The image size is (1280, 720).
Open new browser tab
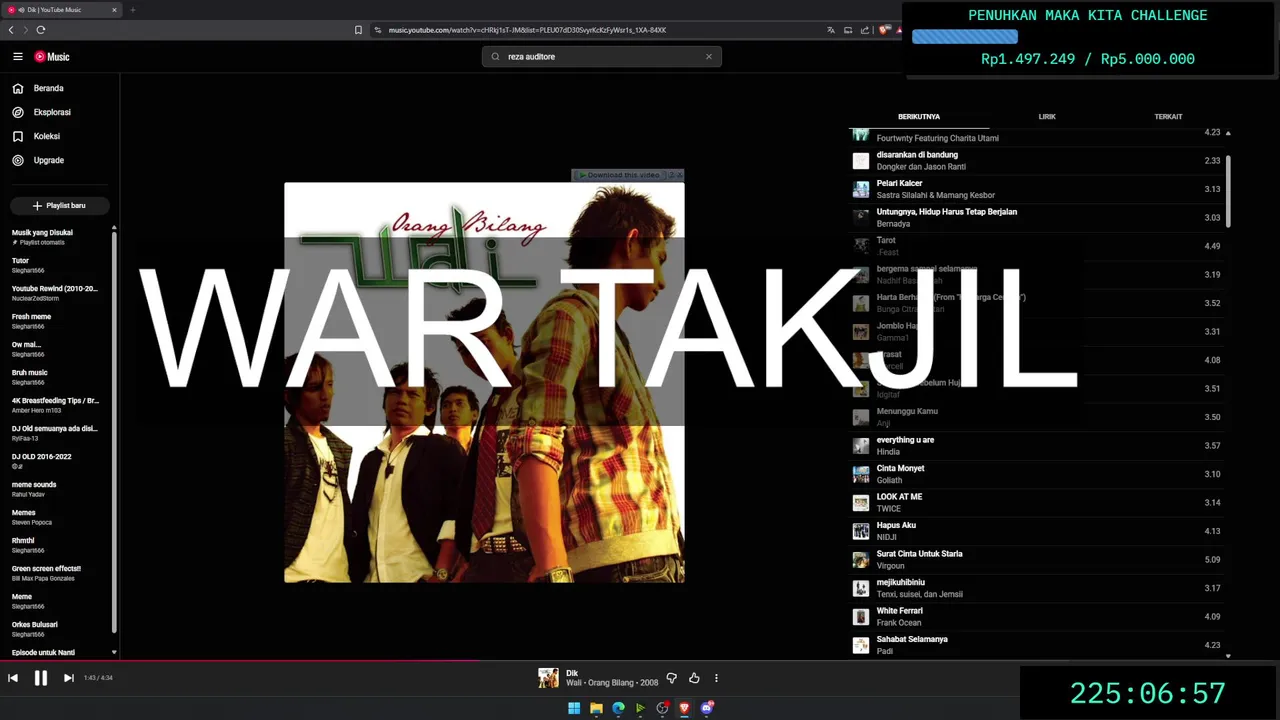tap(132, 10)
